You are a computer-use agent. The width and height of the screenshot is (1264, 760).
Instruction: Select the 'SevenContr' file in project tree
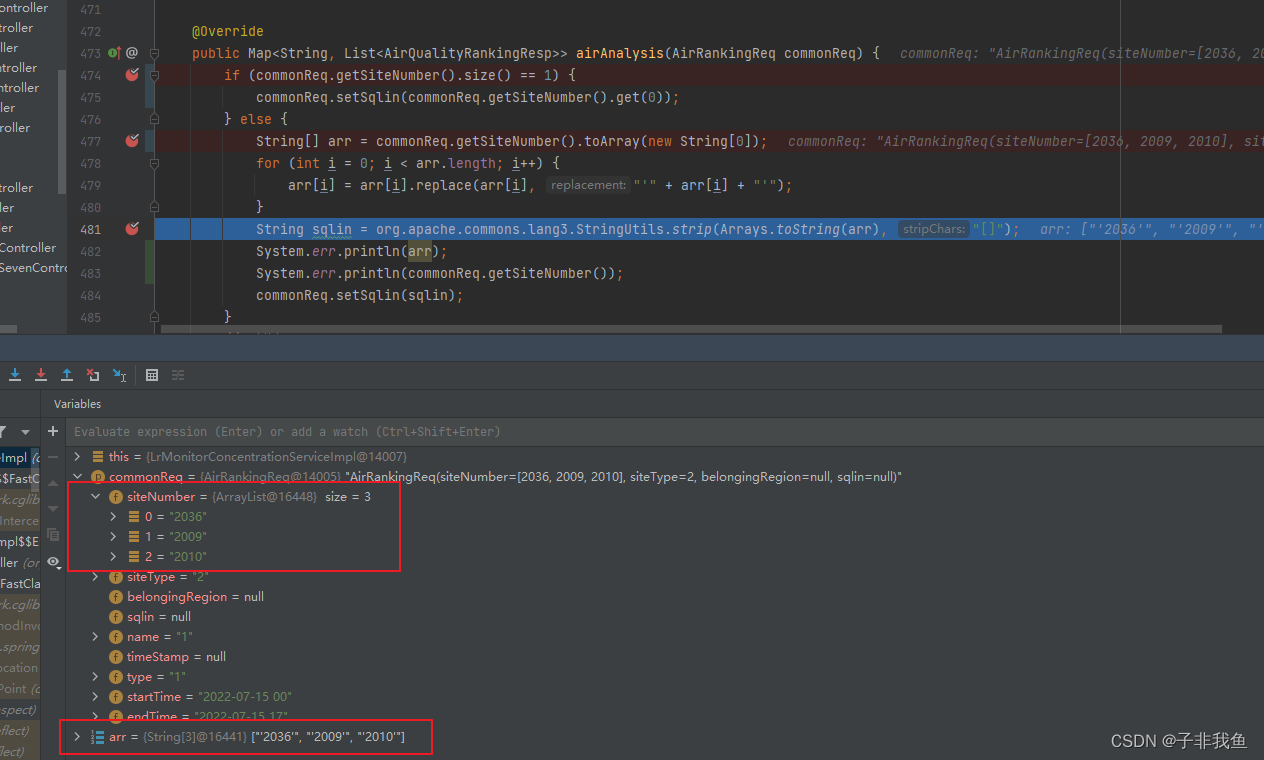(33, 267)
